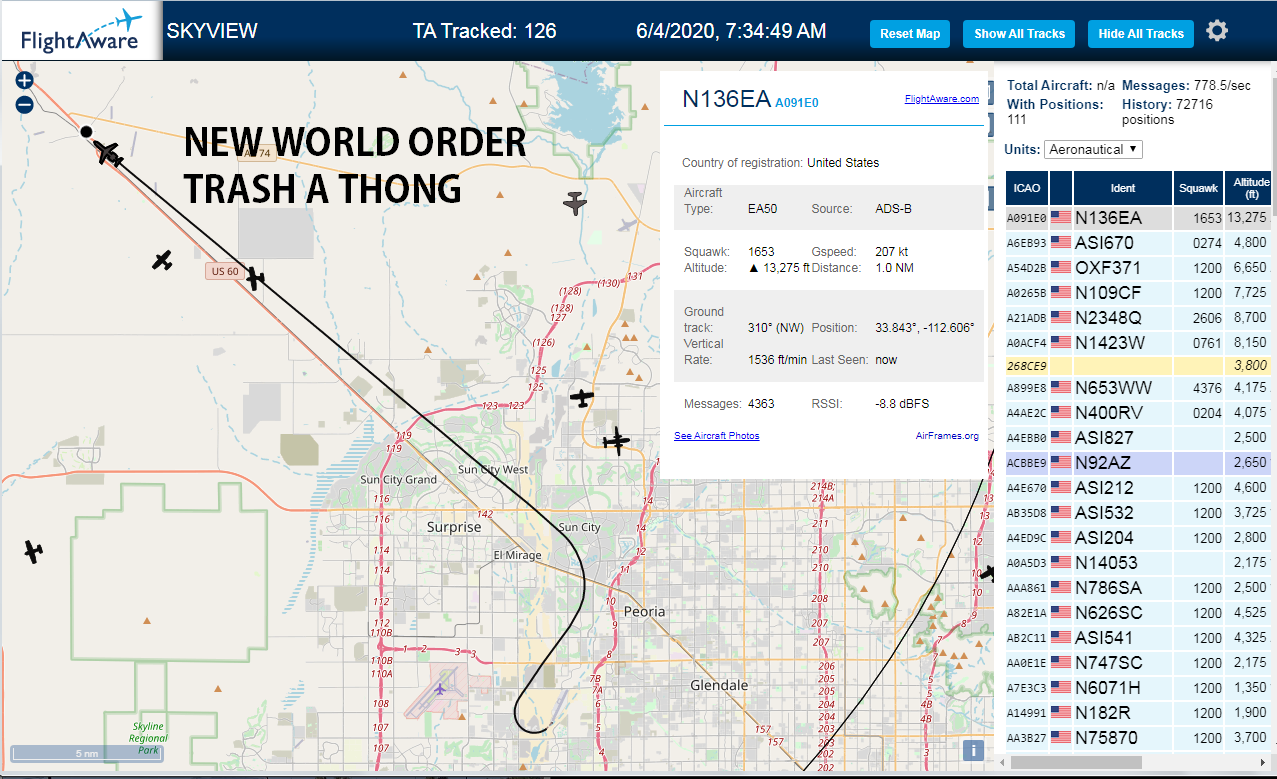Select the aircraft icon near the map's left border
The width and height of the screenshot is (1277, 779).
(x=33, y=551)
